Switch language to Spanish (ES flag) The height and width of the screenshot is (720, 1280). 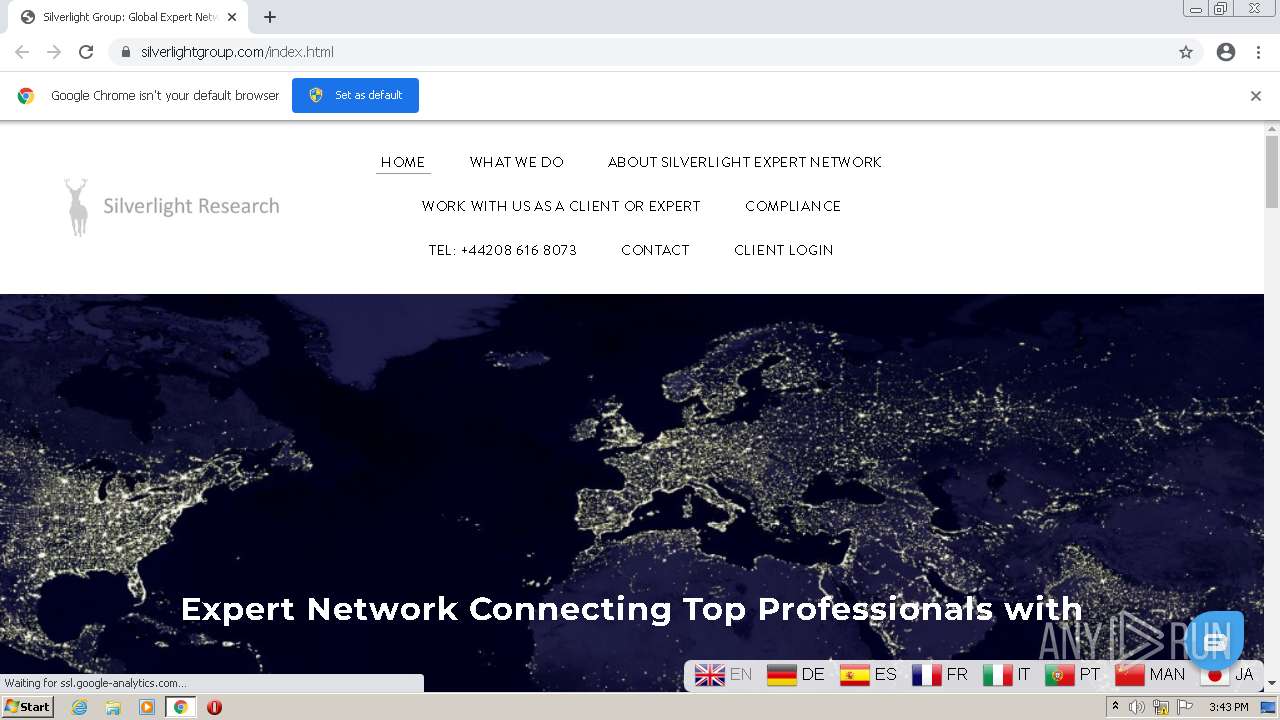coord(868,675)
